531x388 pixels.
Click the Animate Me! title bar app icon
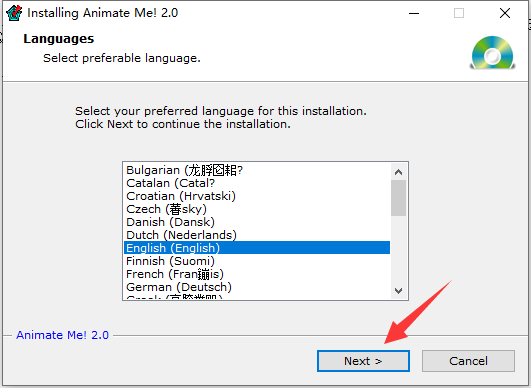coord(14,13)
